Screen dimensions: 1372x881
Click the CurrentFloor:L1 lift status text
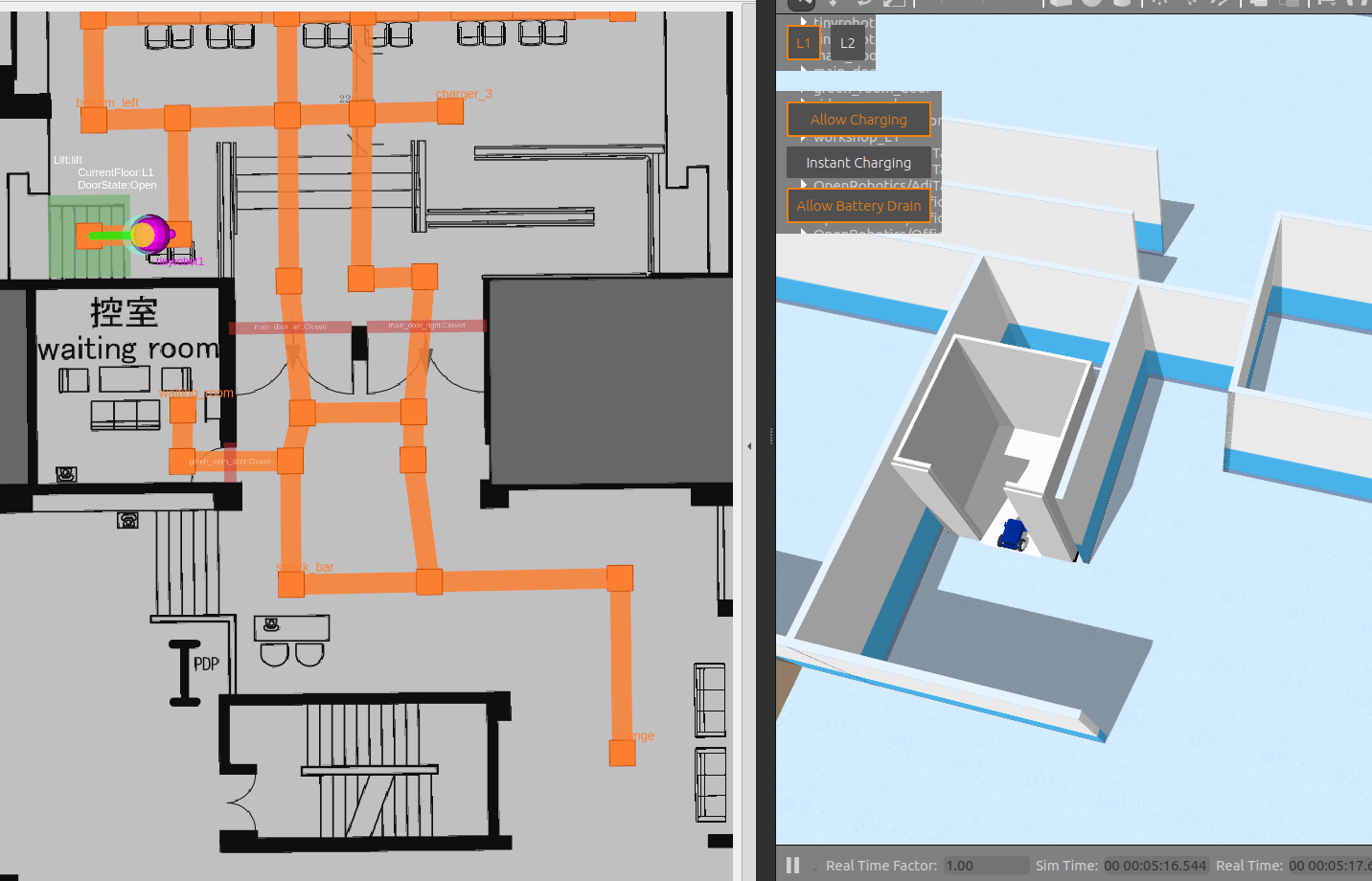[x=116, y=173]
